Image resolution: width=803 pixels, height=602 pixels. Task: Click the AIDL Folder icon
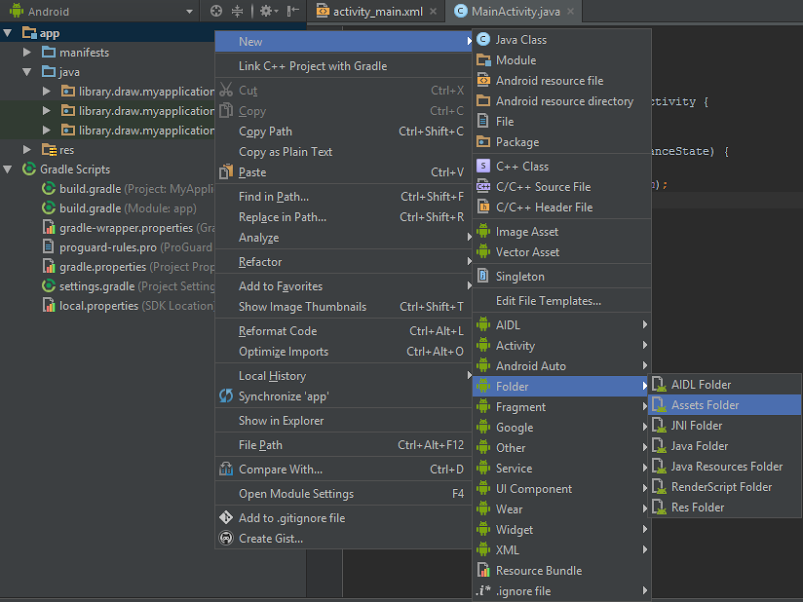pyautogui.click(x=659, y=384)
